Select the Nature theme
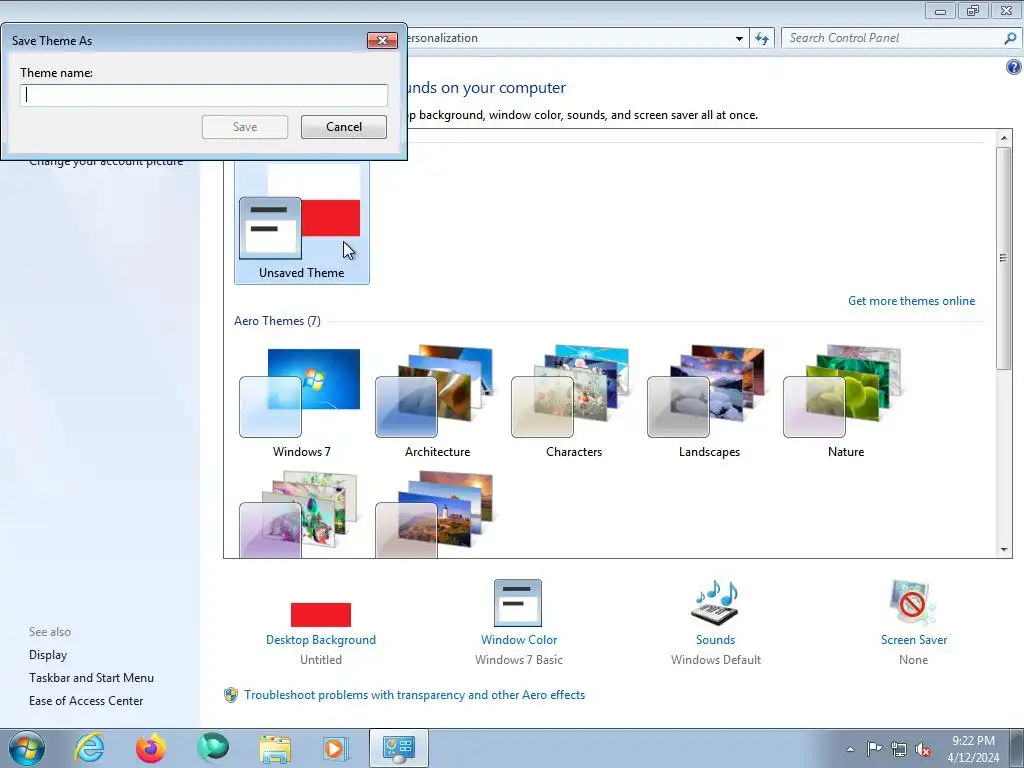Viewport: 1024px width, 768px height. (846, 402)
